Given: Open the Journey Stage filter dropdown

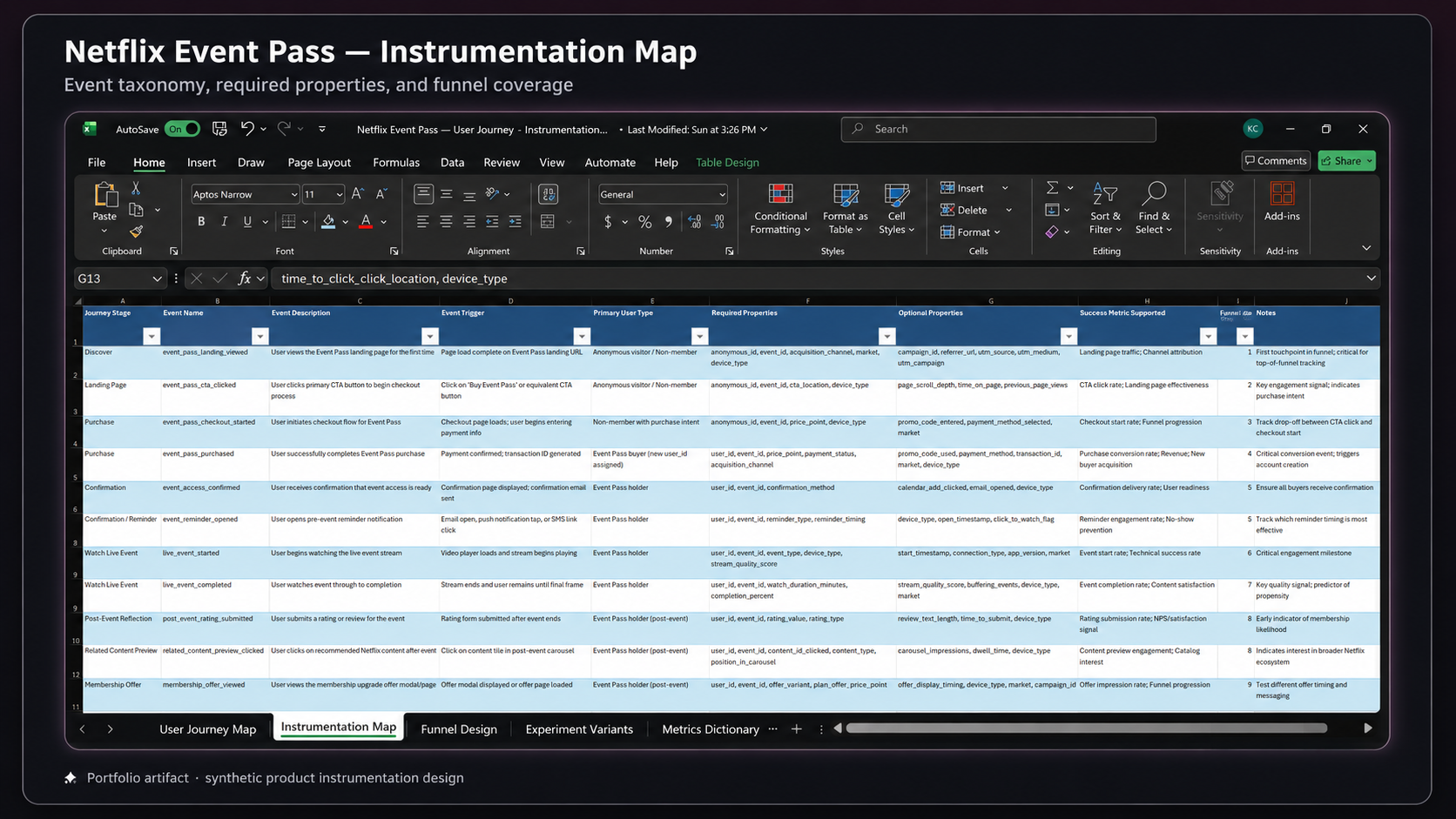Looking at the screenshot, I should (152, 336).
